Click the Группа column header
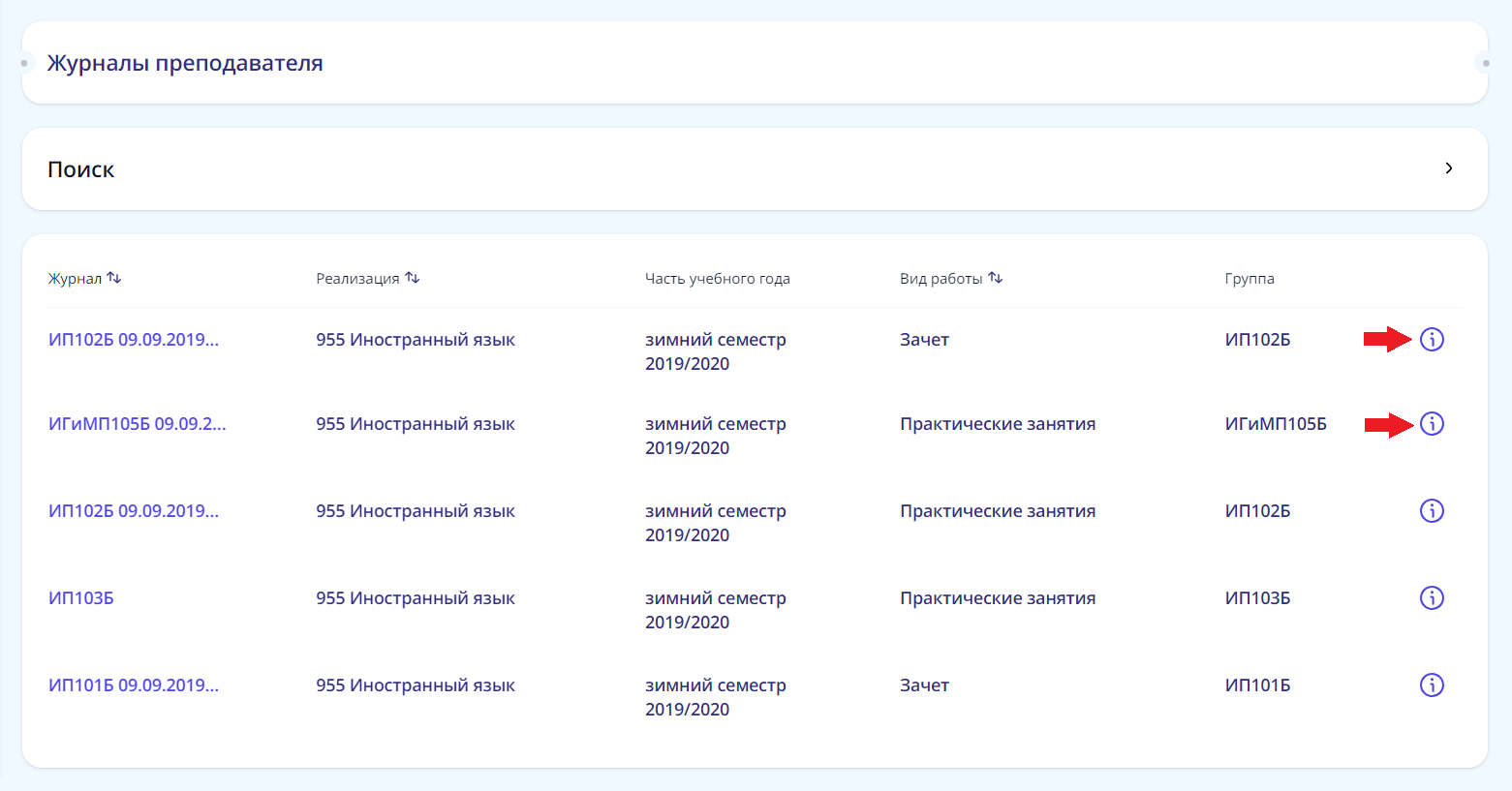The width and height of the screenshot is (1512, 791). coord(1250,279)
